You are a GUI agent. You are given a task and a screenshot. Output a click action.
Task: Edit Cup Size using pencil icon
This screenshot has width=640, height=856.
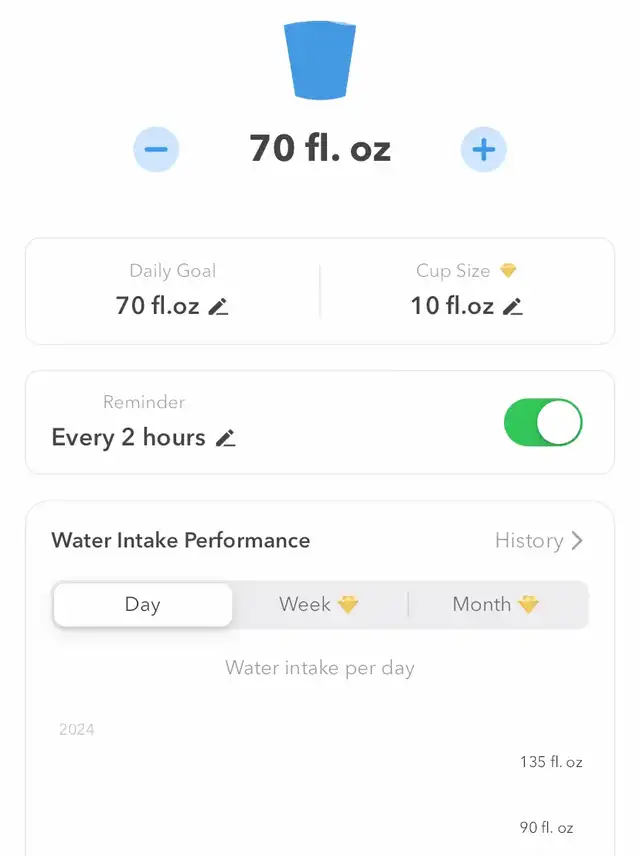point(512,307)
